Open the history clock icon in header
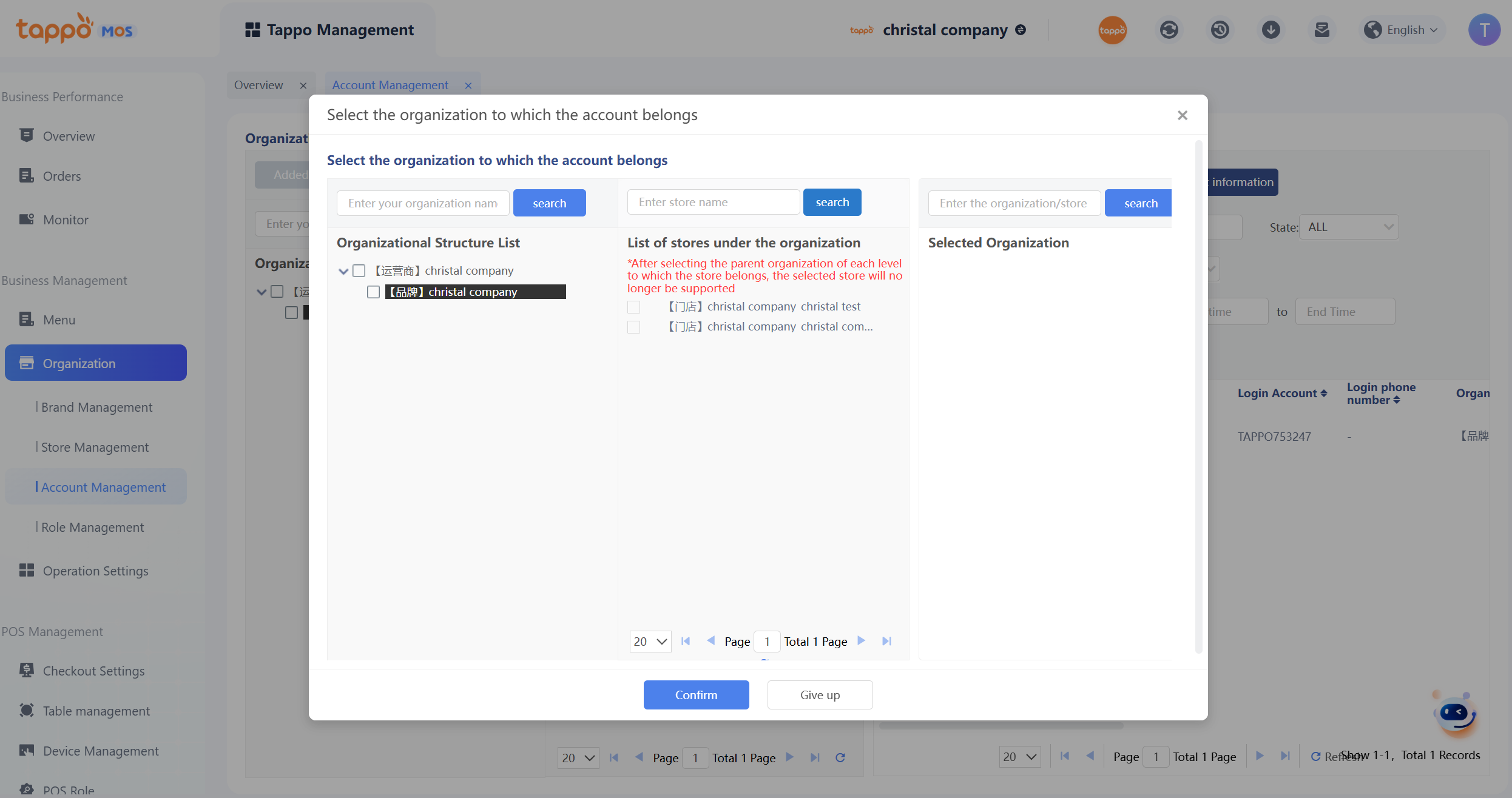Screen dimensions: 1512x798 pos(1220,30)
